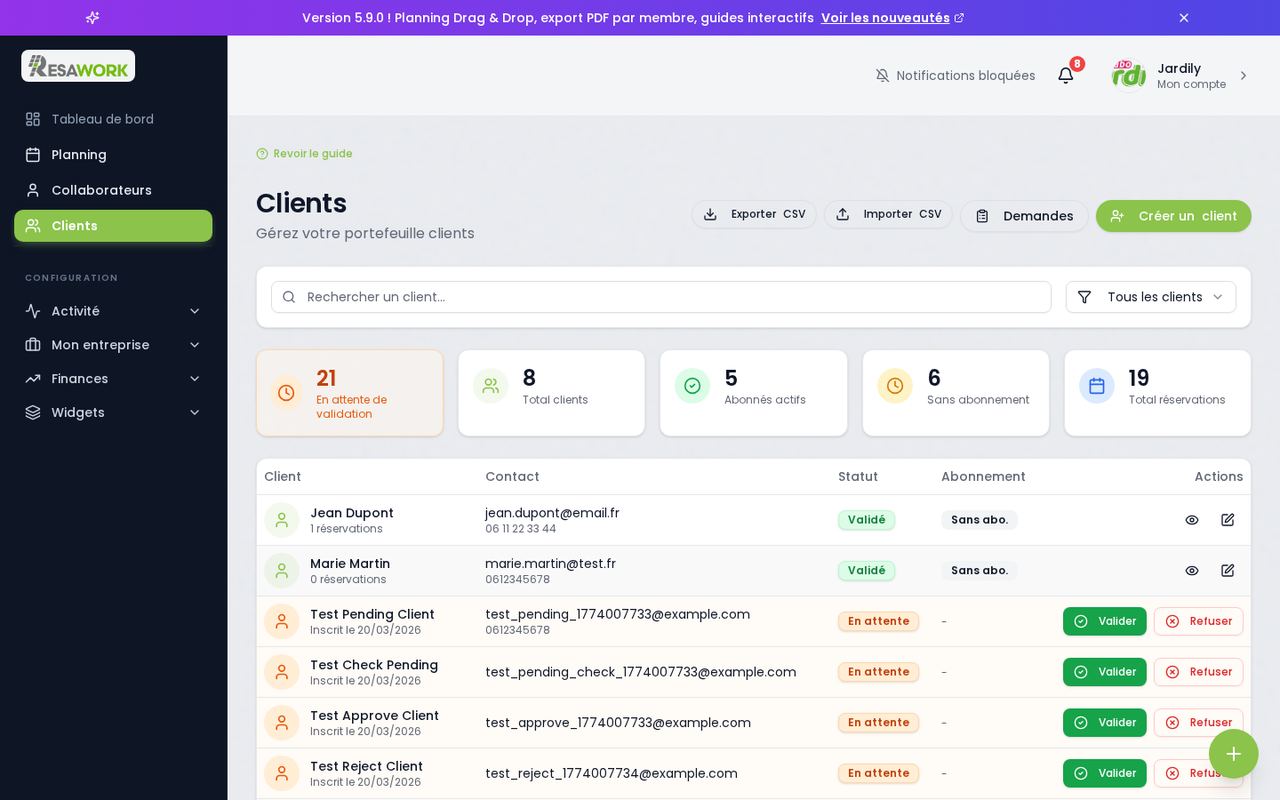
Task: Open the Demandes button
Action: (1024, 216)
